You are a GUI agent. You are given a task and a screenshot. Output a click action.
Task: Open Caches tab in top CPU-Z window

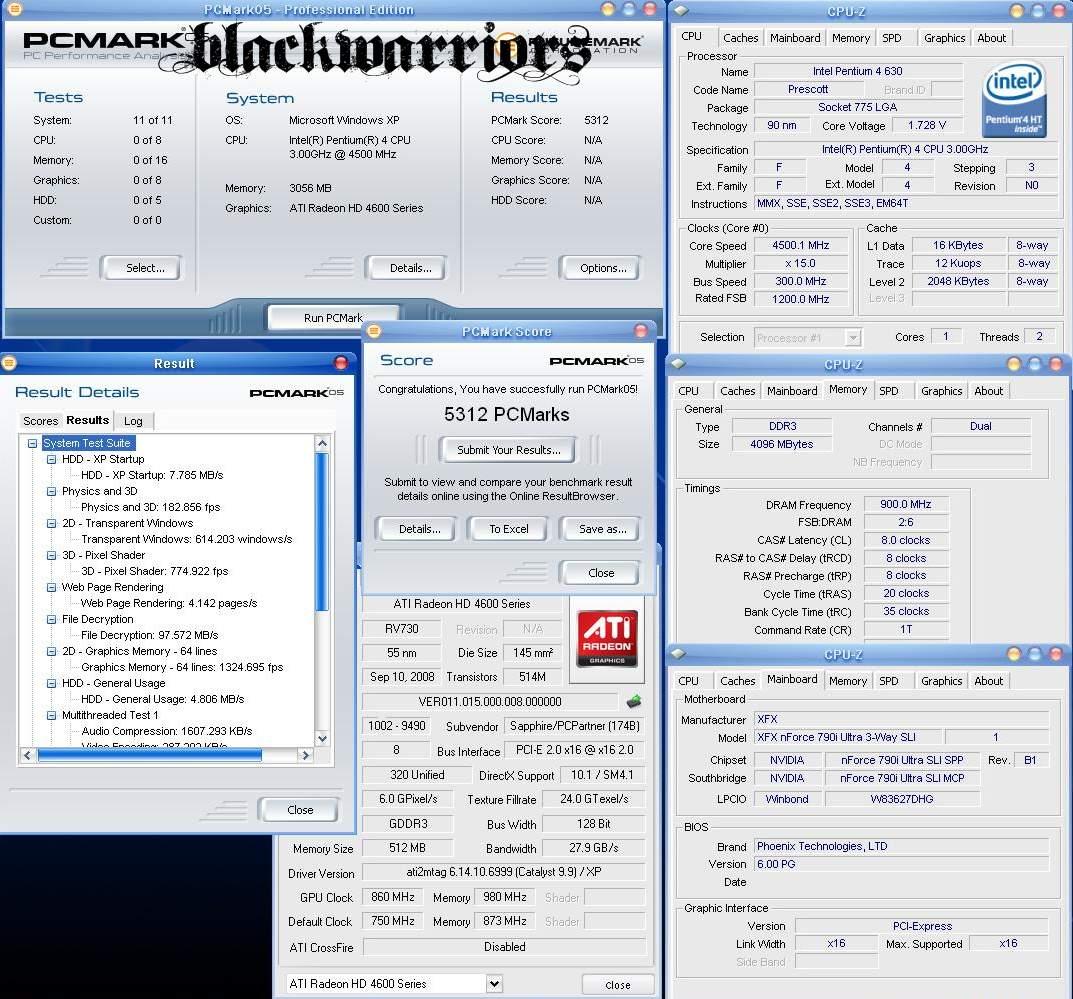click(740, 38)
